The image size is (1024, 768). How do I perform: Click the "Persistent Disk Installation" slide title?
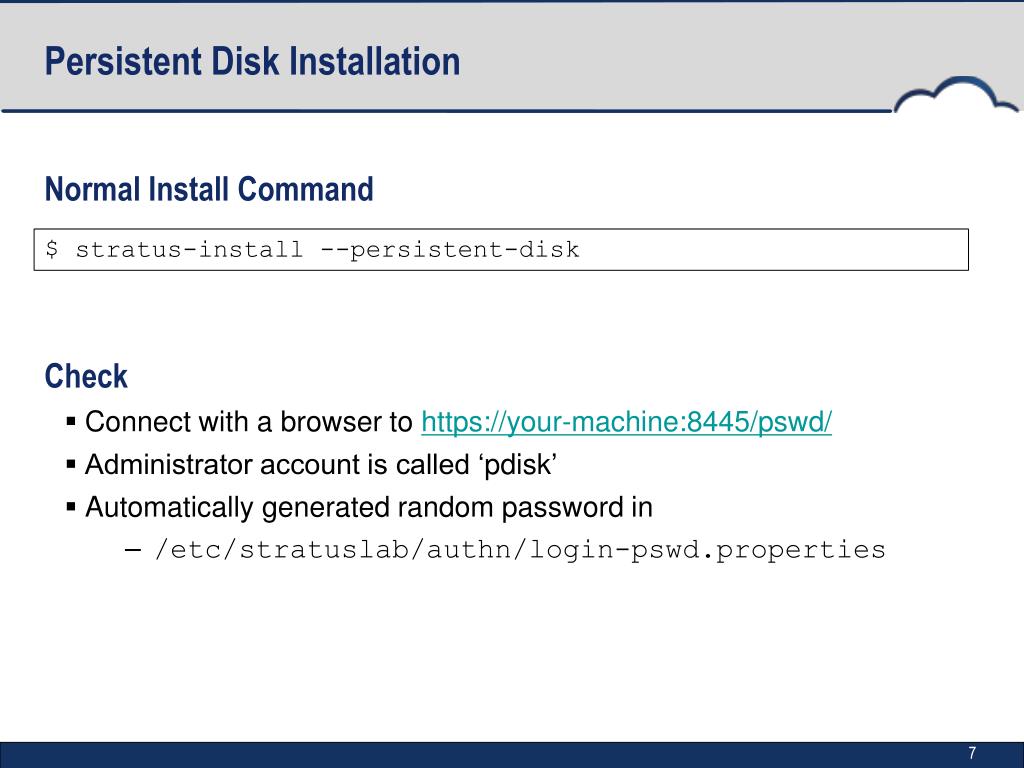[x=253, y=62]
